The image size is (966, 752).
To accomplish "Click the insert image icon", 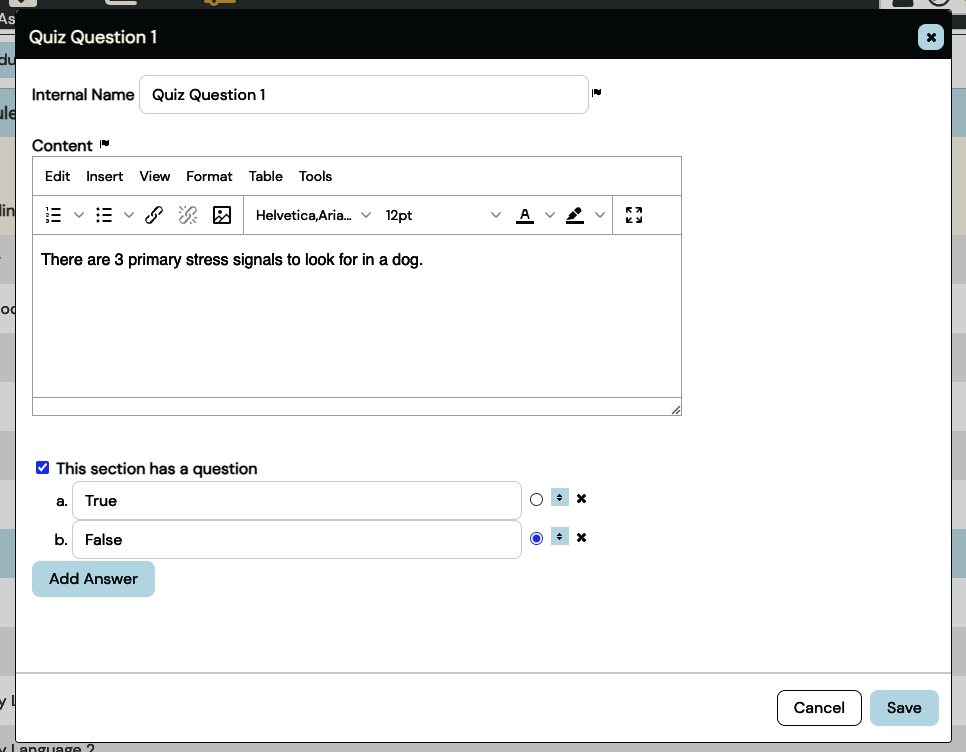I will (222, 215).
